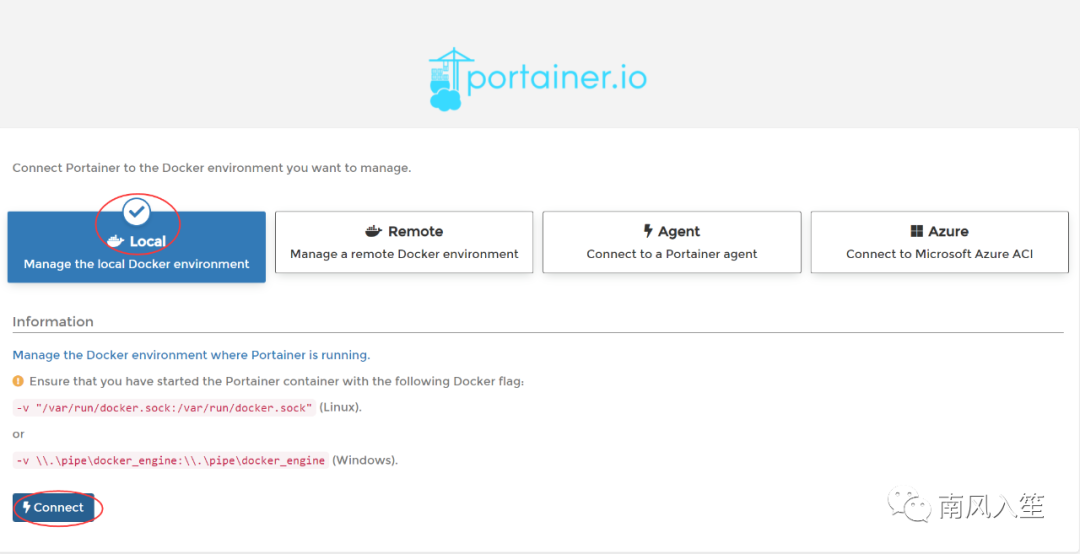
Task: Click the '(Windows).' label text
Action: 365,460
